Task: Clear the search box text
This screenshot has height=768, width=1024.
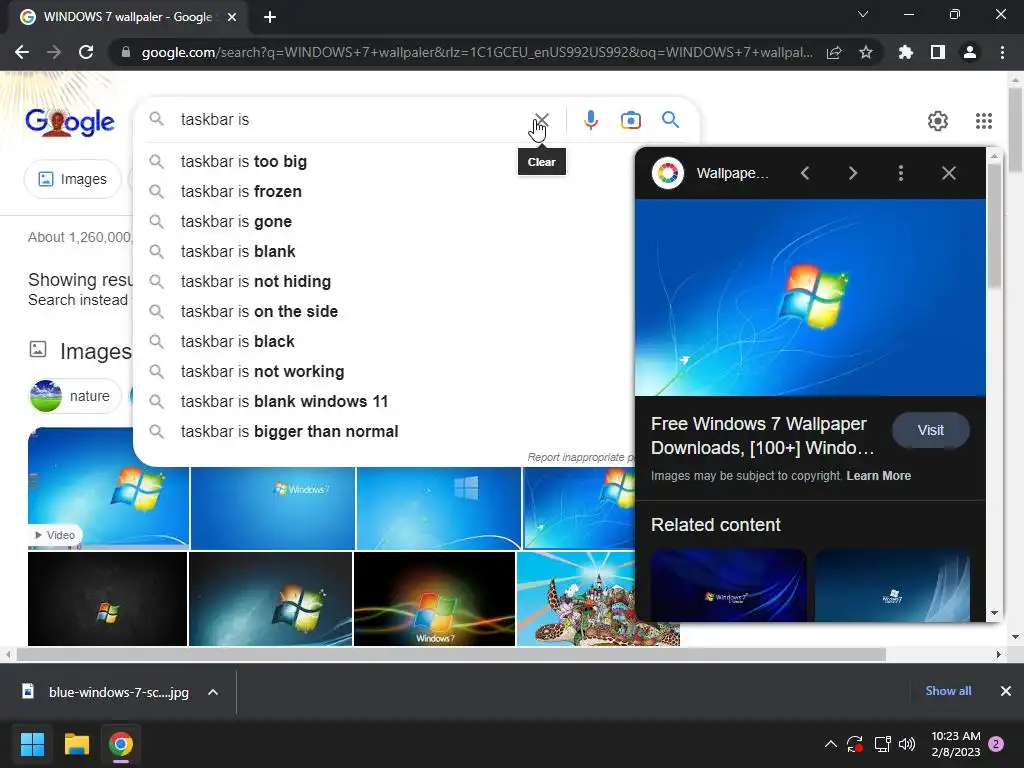Action: 541,120
